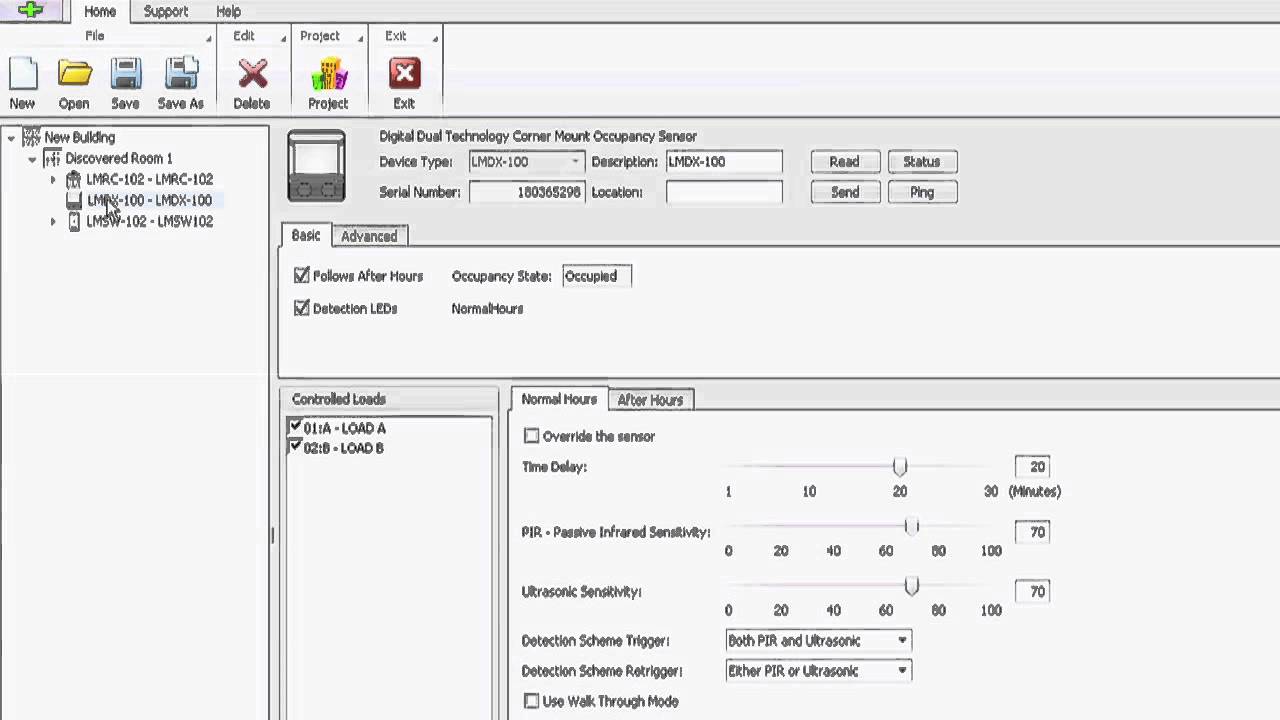This screenshot has height=720, width=1280.
Task: Click the PIR sensitivity value box
Action: pos(1032,532)
